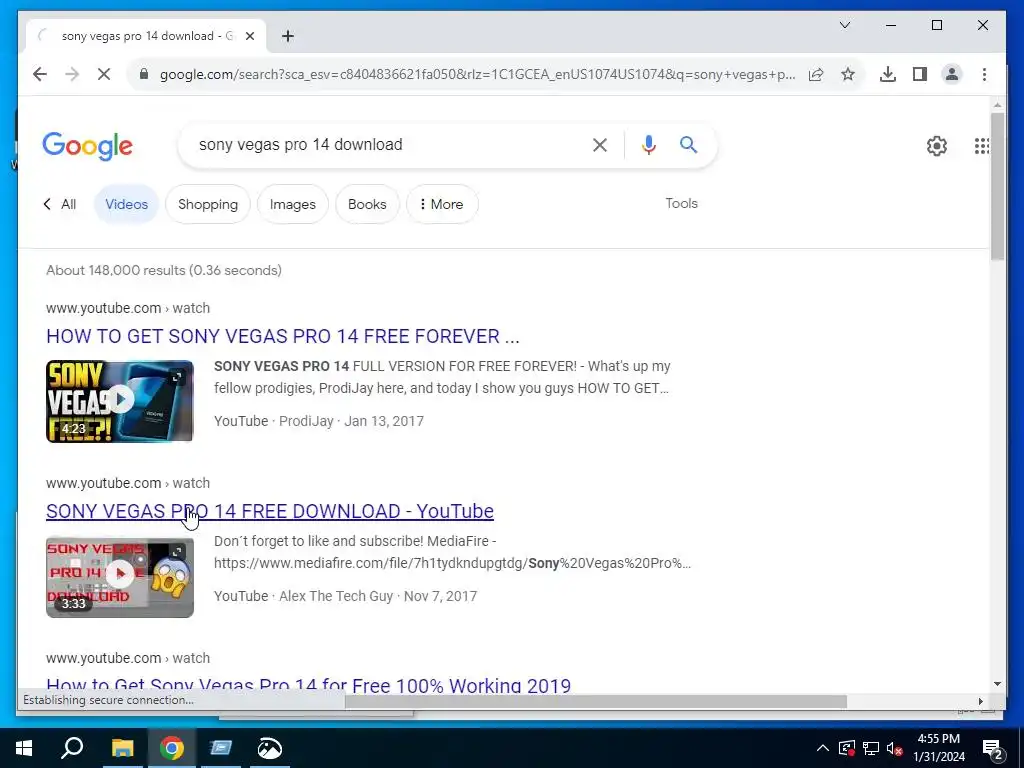Open Google quick settings gear
1024x768 pixels.
click(936, 146)
